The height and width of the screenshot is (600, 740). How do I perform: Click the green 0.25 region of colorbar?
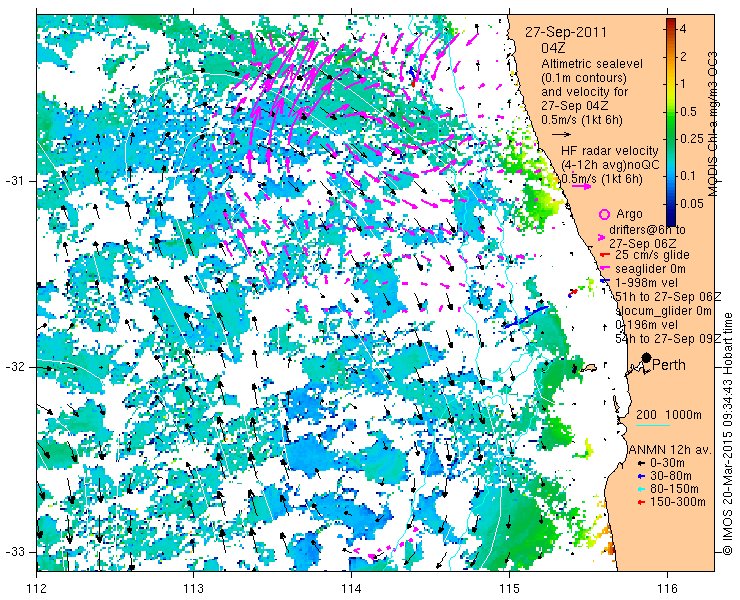point(671,138)
